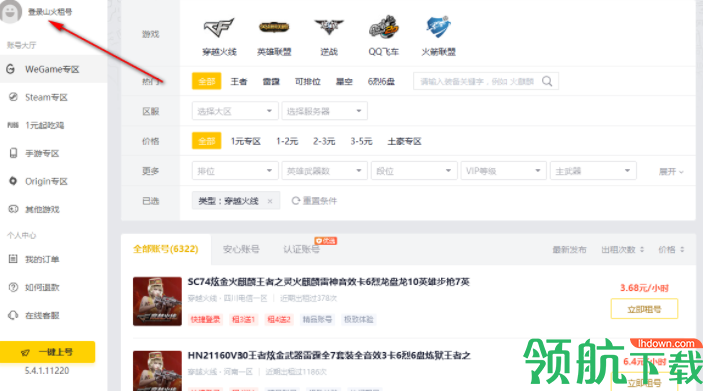Select the 全部 hot filter

tap(207, 81)
